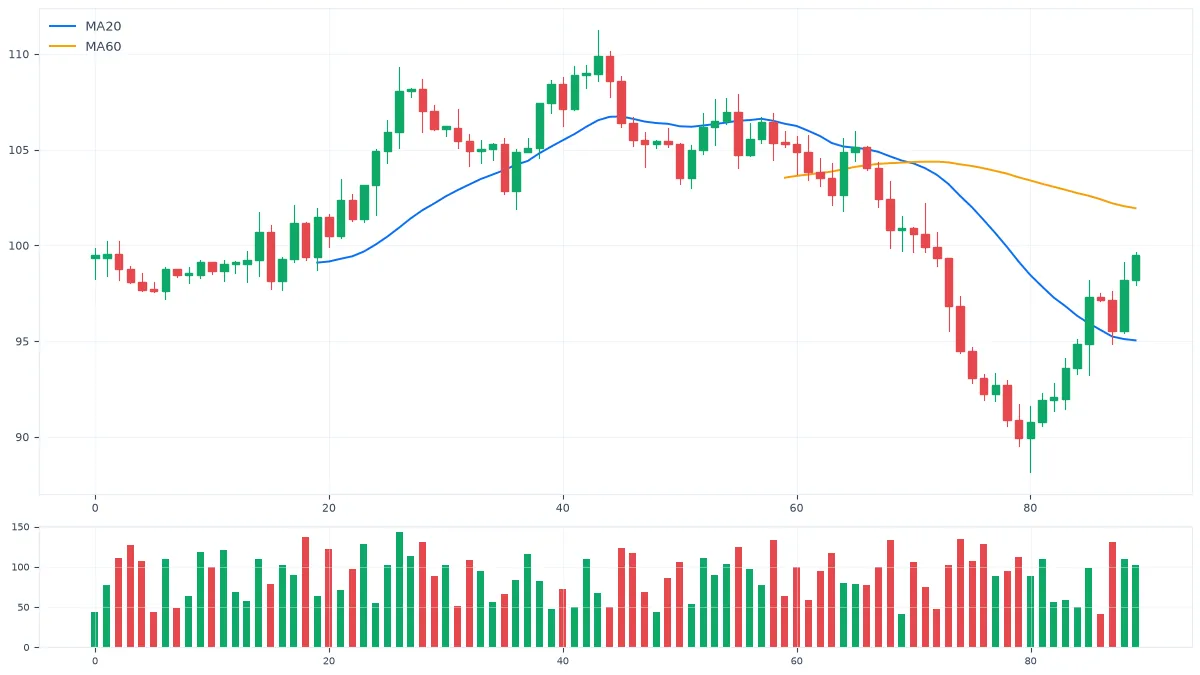
Task: Toggle the MA20 legend entry
Action: [x=85, y=26]
